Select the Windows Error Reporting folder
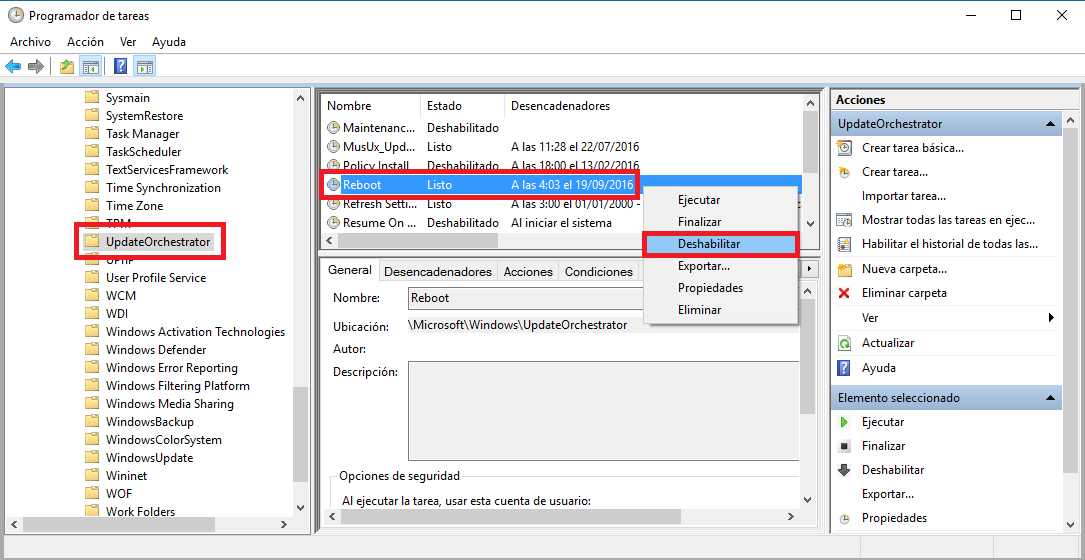The height and width of the screenshot is (560, 1085). [x=172, y=368]
